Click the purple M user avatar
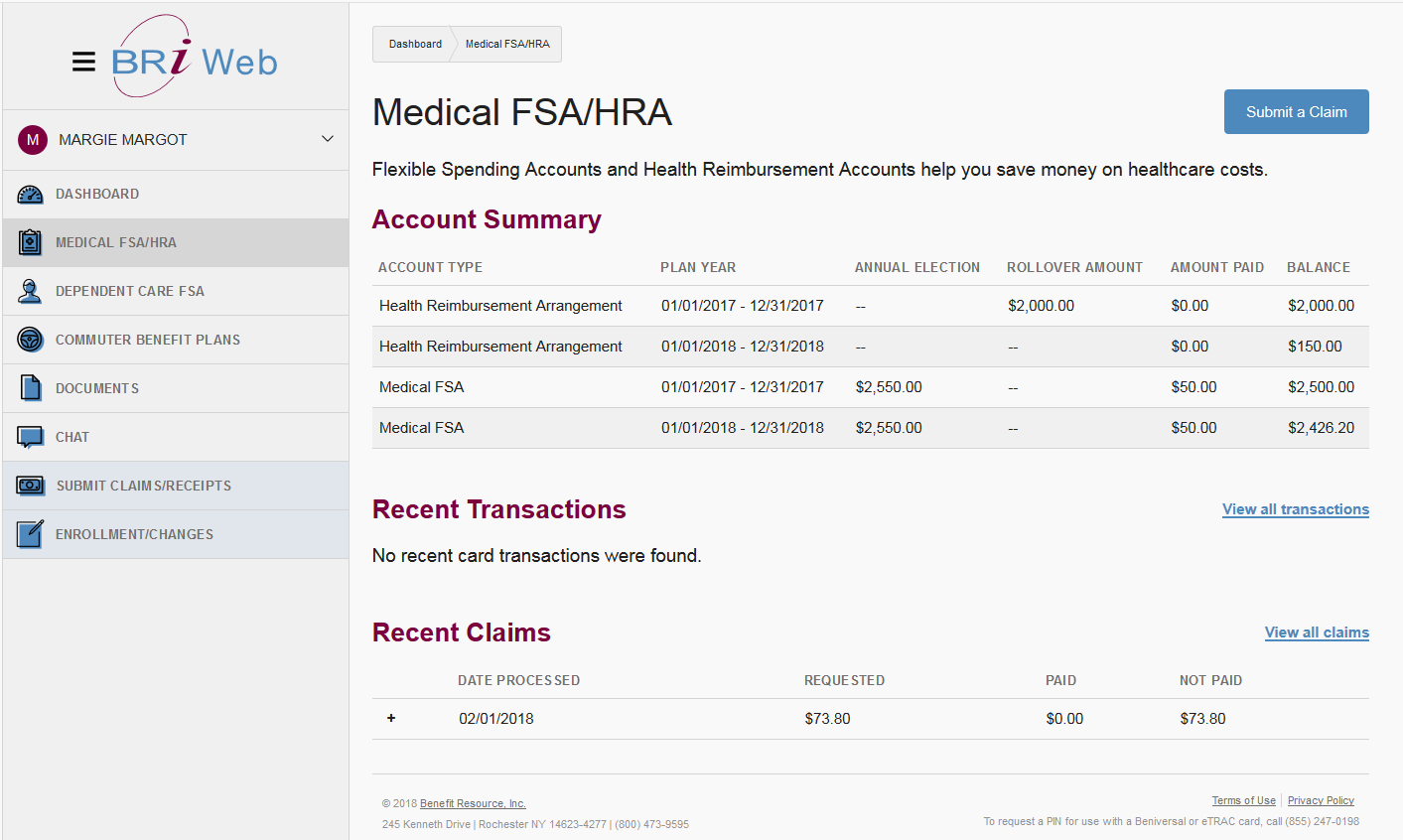 33,140
